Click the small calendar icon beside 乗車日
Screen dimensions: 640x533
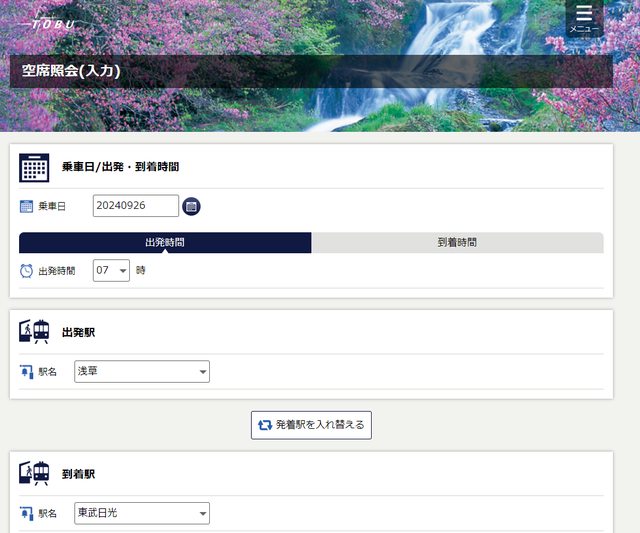(27, 207)
